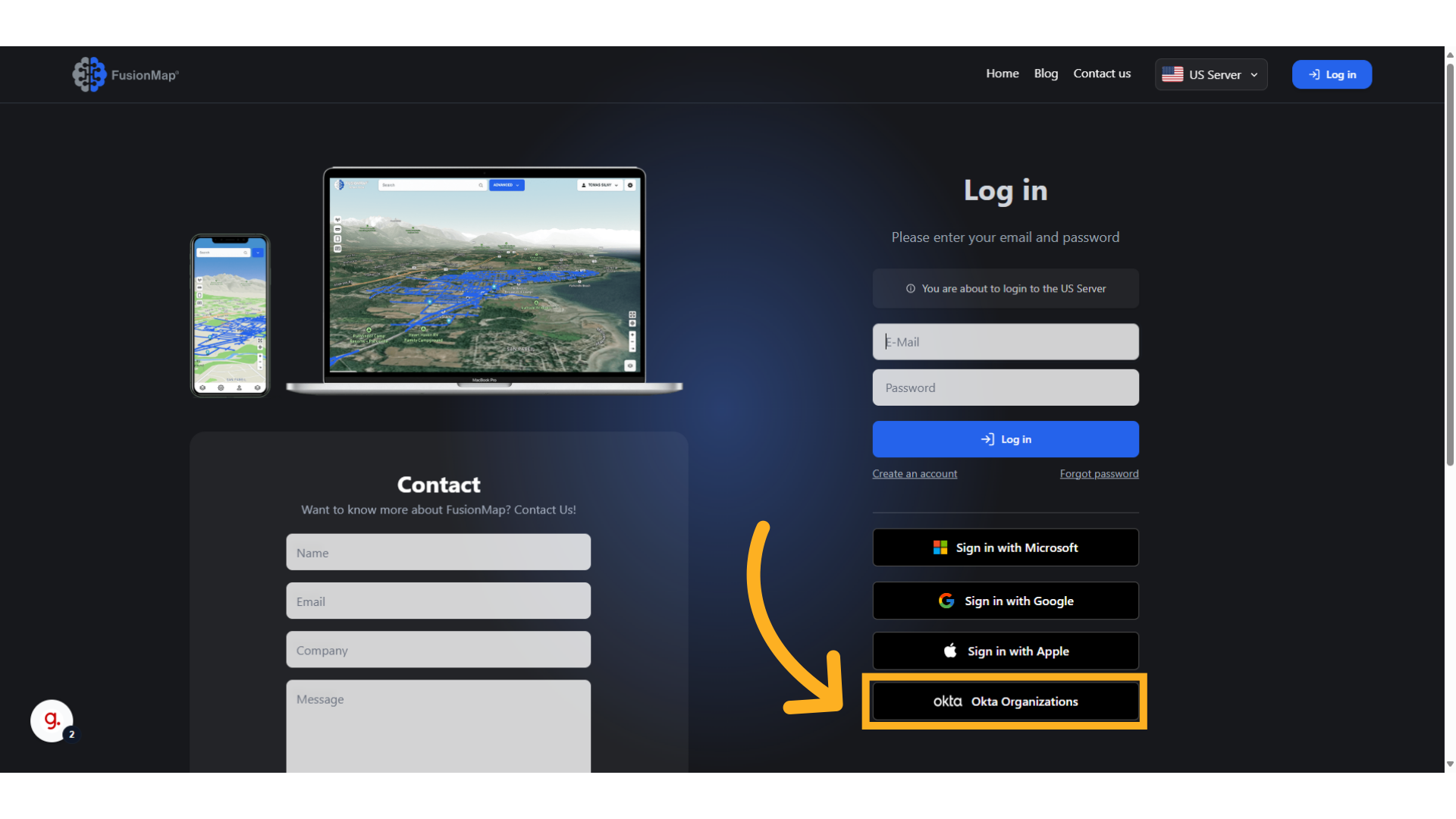Focus the contact Email field
The width and height of the screenshot is (1456, 819).
pos(438,601)
